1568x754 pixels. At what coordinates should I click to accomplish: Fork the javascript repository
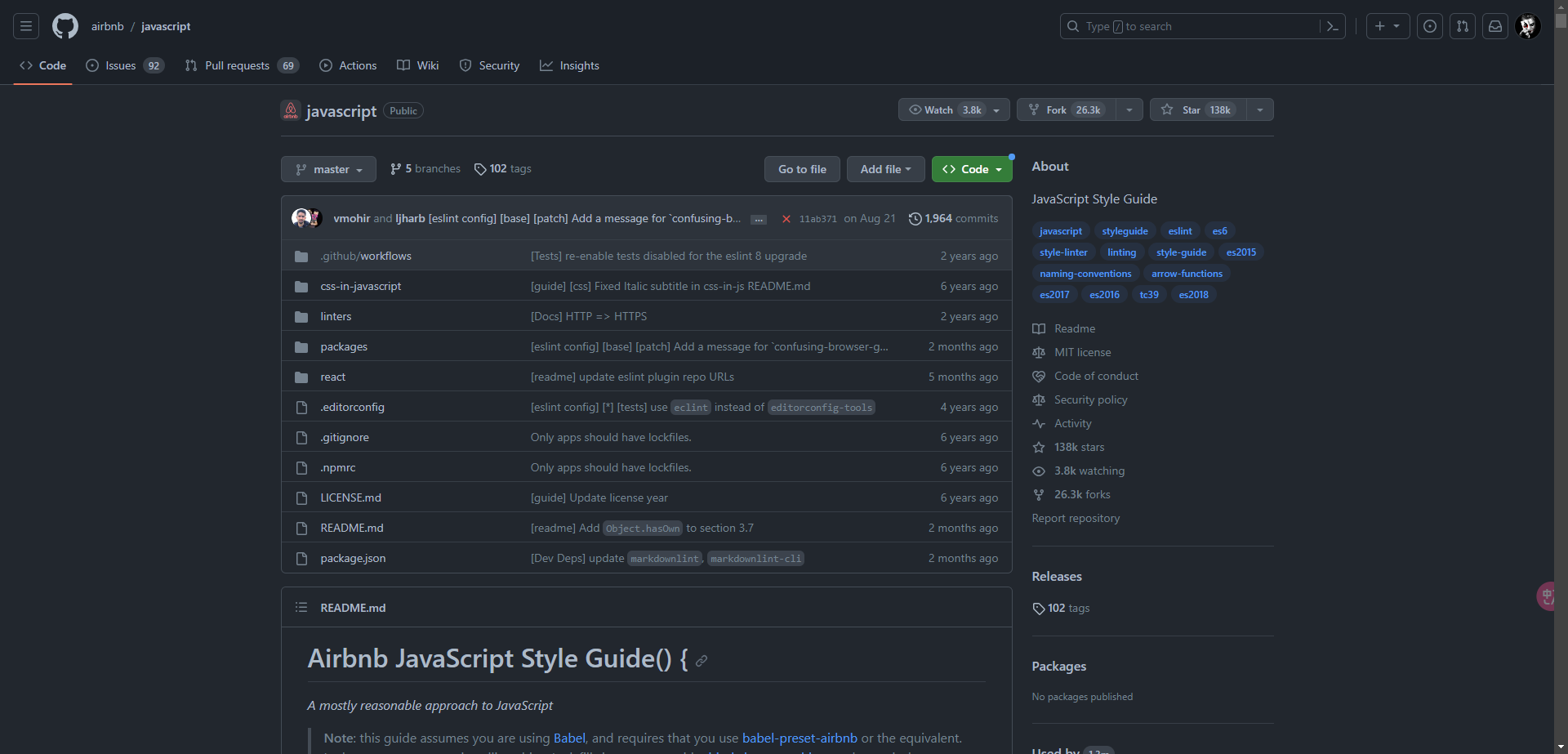[1066, 109]
